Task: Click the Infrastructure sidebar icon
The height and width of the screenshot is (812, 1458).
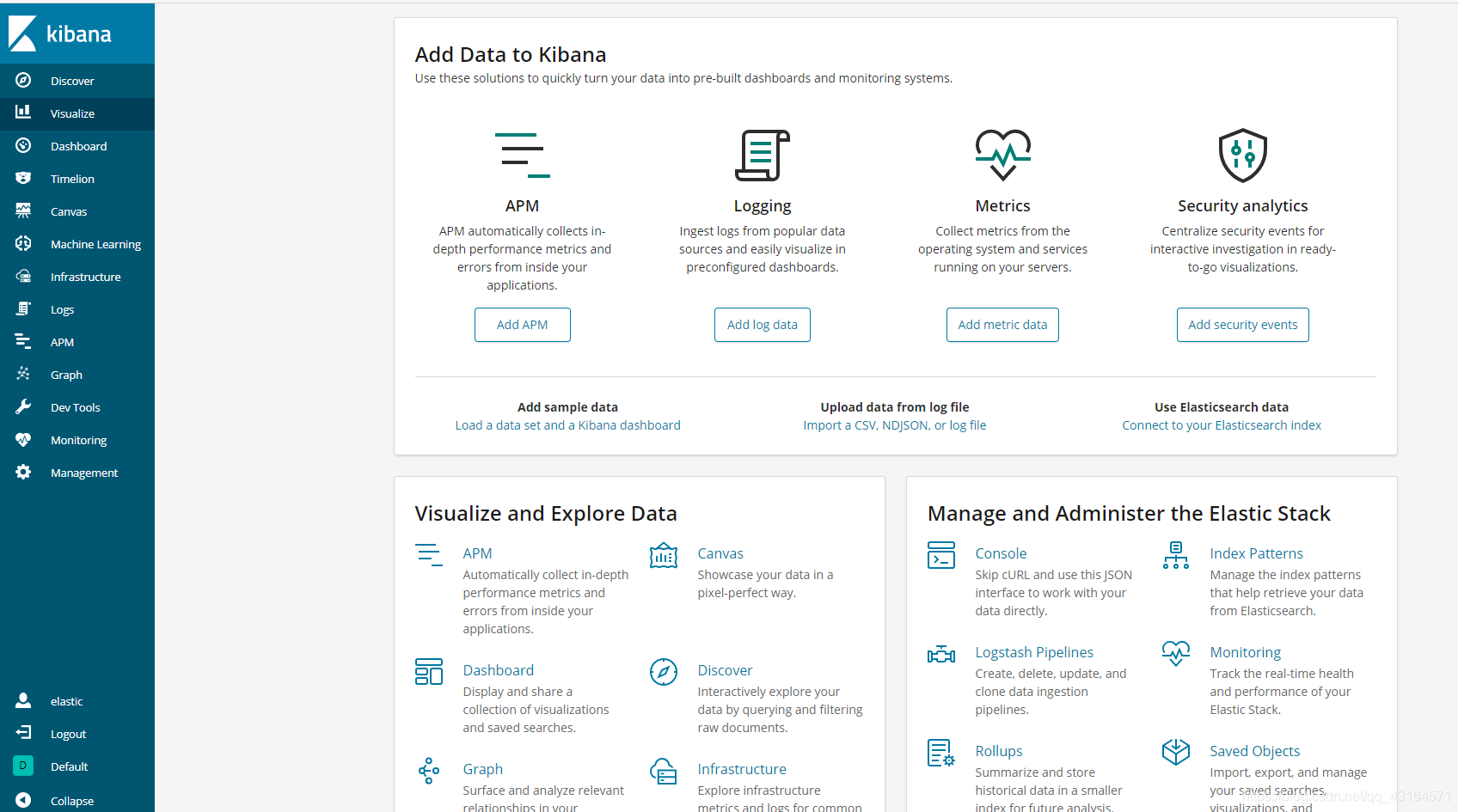Action: (x=23, y=276)
